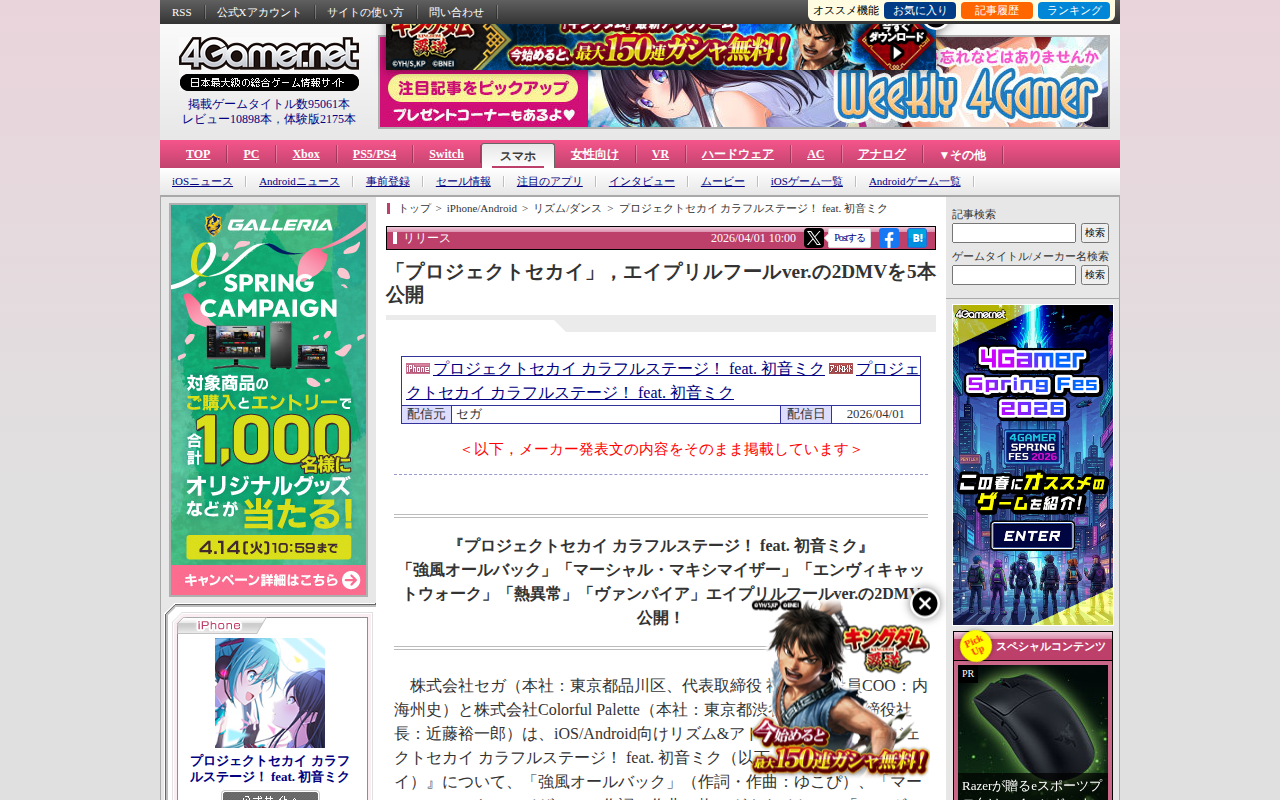Click the Postする share button
This screenshot has width=1280, height=800.
coord(850,238)
